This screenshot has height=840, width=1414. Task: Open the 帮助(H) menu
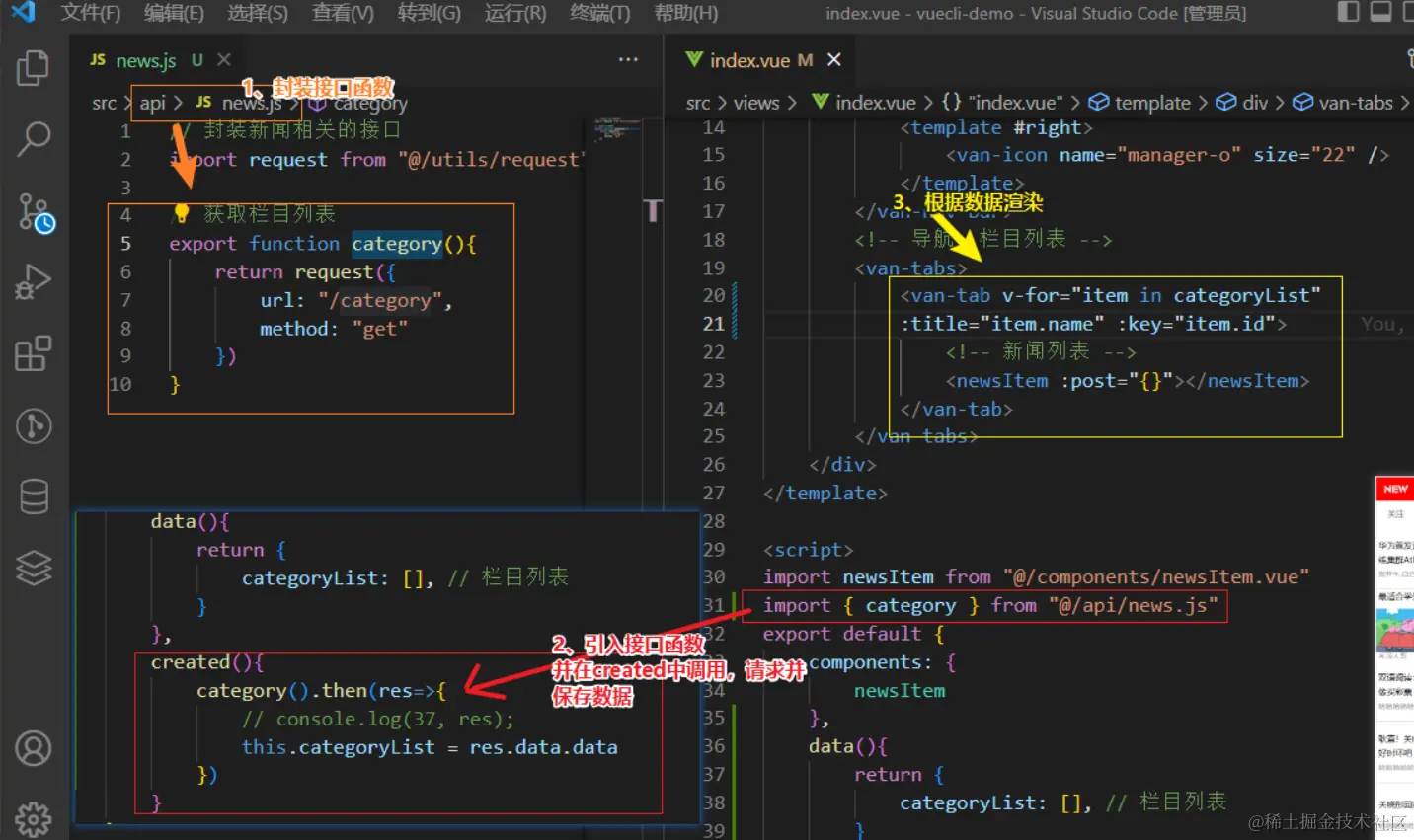[685, 13]
